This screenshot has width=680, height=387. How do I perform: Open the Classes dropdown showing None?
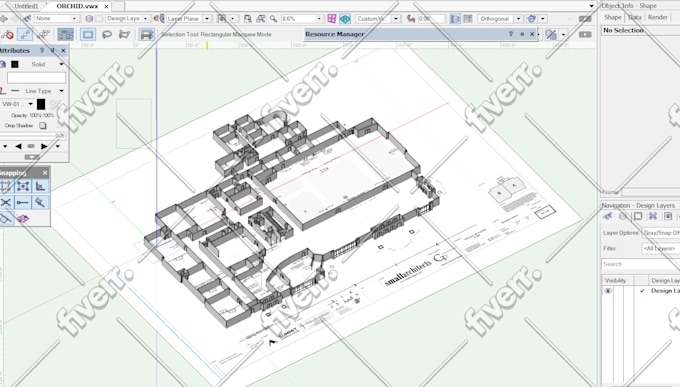[57, 19]
